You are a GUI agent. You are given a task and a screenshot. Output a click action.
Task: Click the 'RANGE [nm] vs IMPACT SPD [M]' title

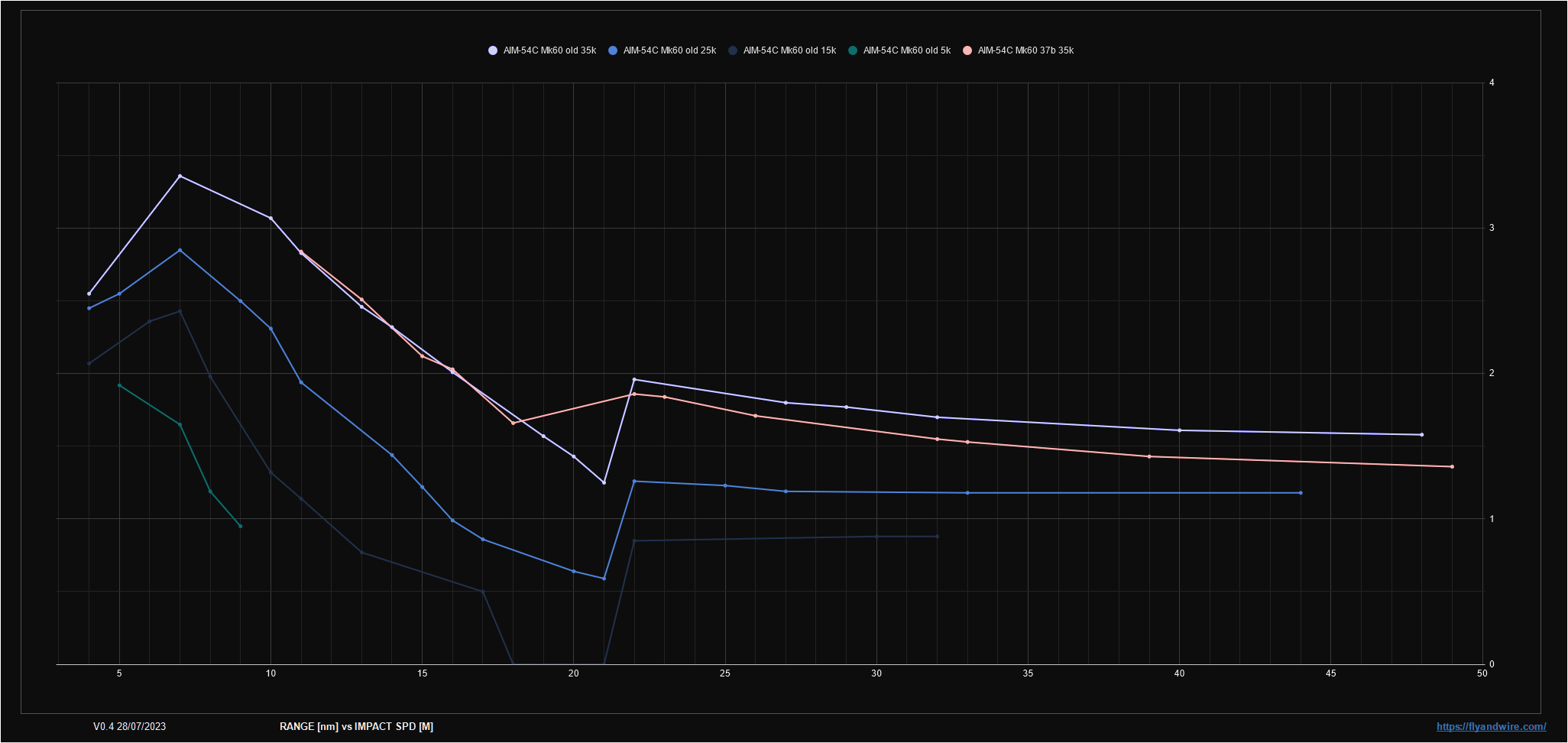coord(356,727)
